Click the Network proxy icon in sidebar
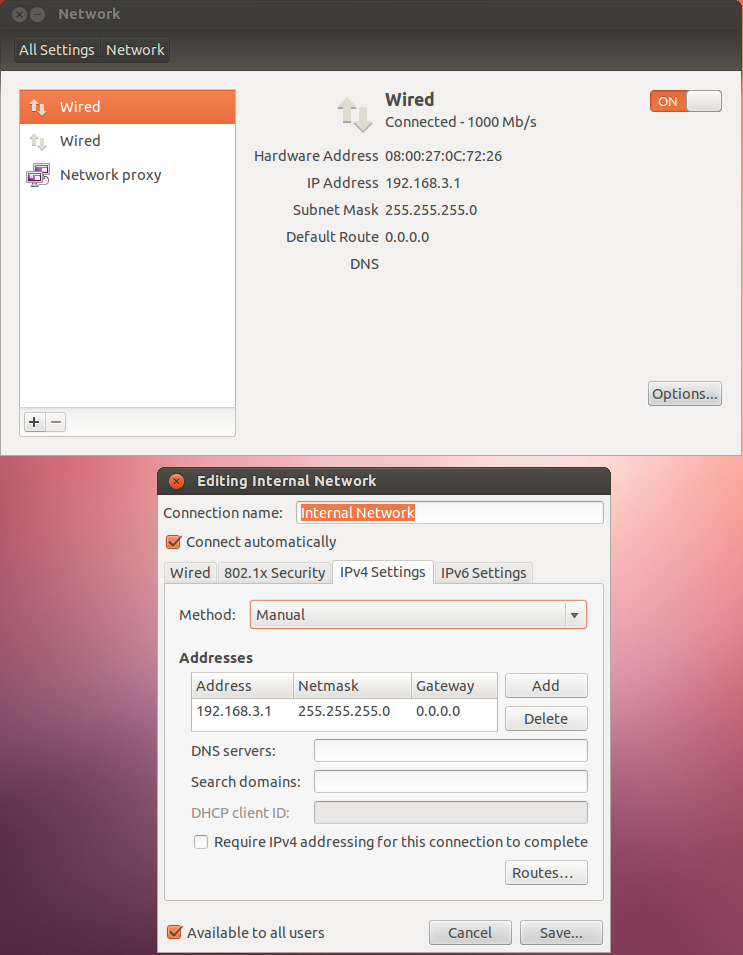The image size is (743, 955). (x=39, y=175)
